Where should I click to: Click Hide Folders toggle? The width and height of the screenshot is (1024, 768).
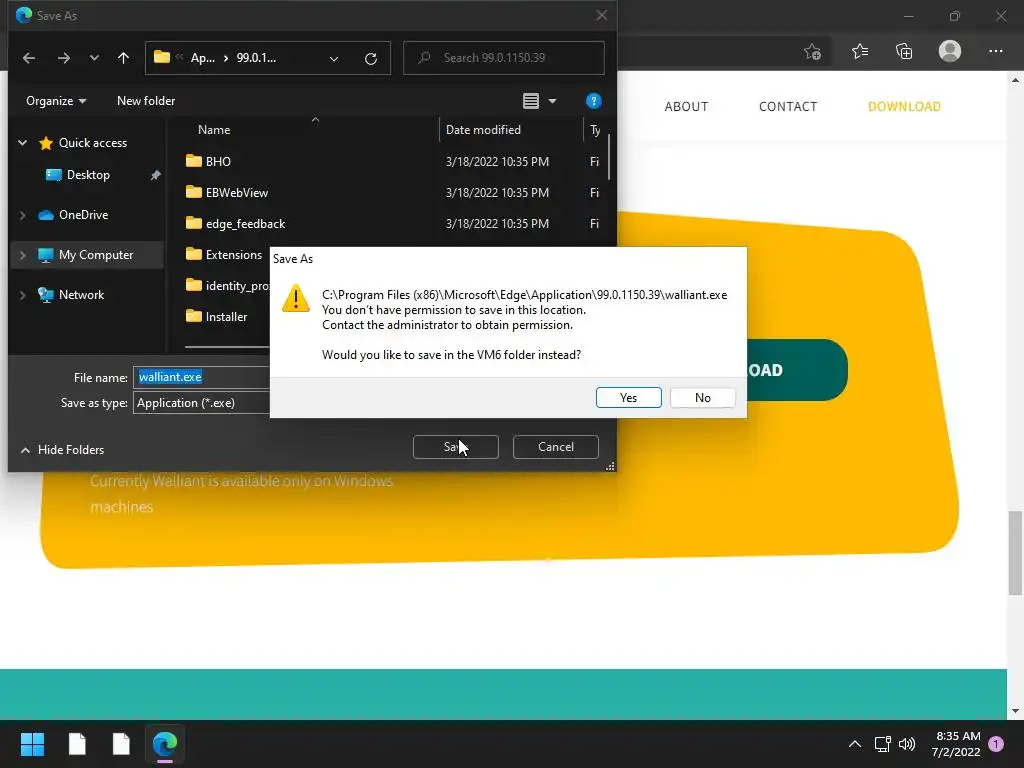click(x=63, y=449)
